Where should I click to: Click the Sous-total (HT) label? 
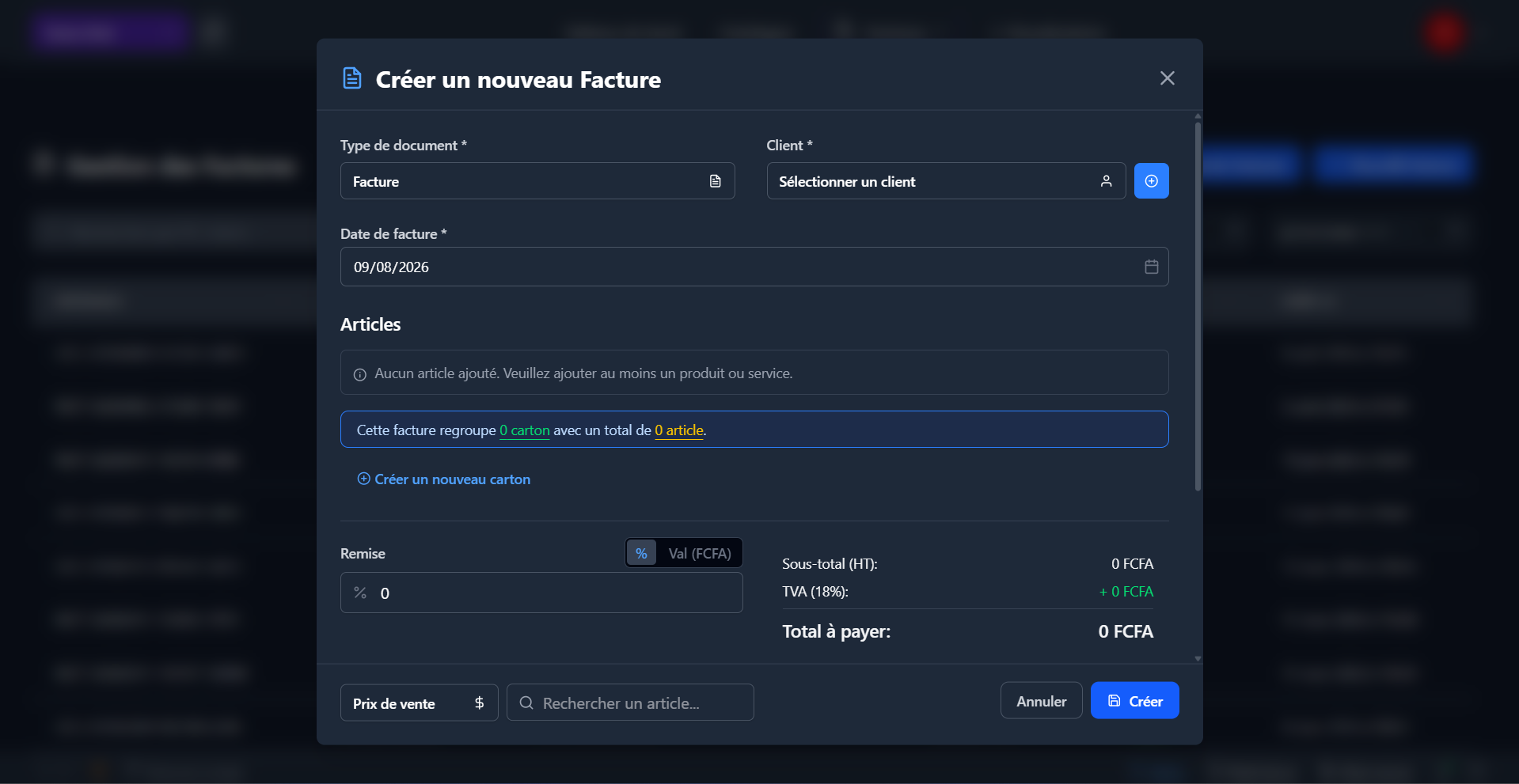point(830,564)
